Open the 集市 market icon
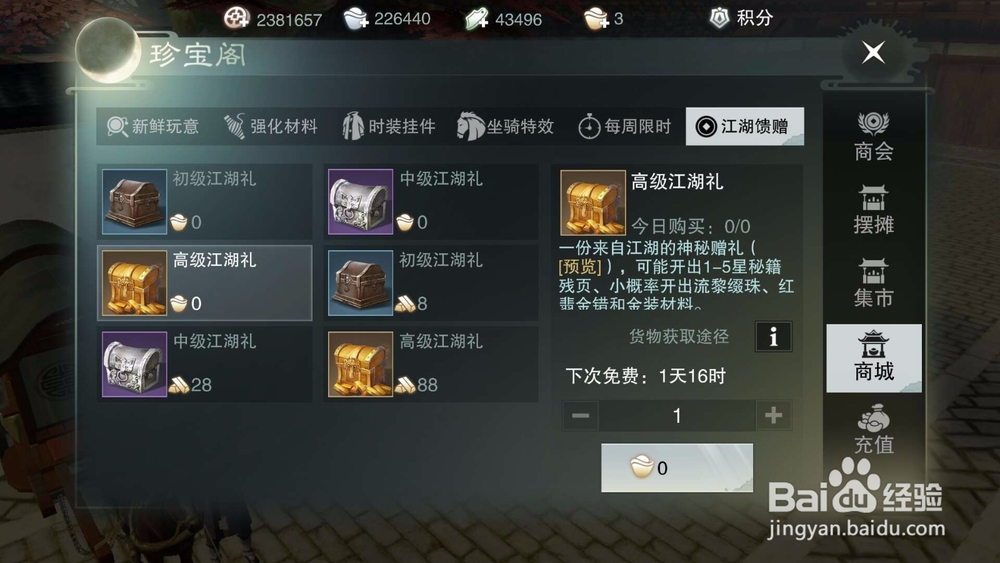This screenshot has width=1000, height=563. click(x=873, y=282)
